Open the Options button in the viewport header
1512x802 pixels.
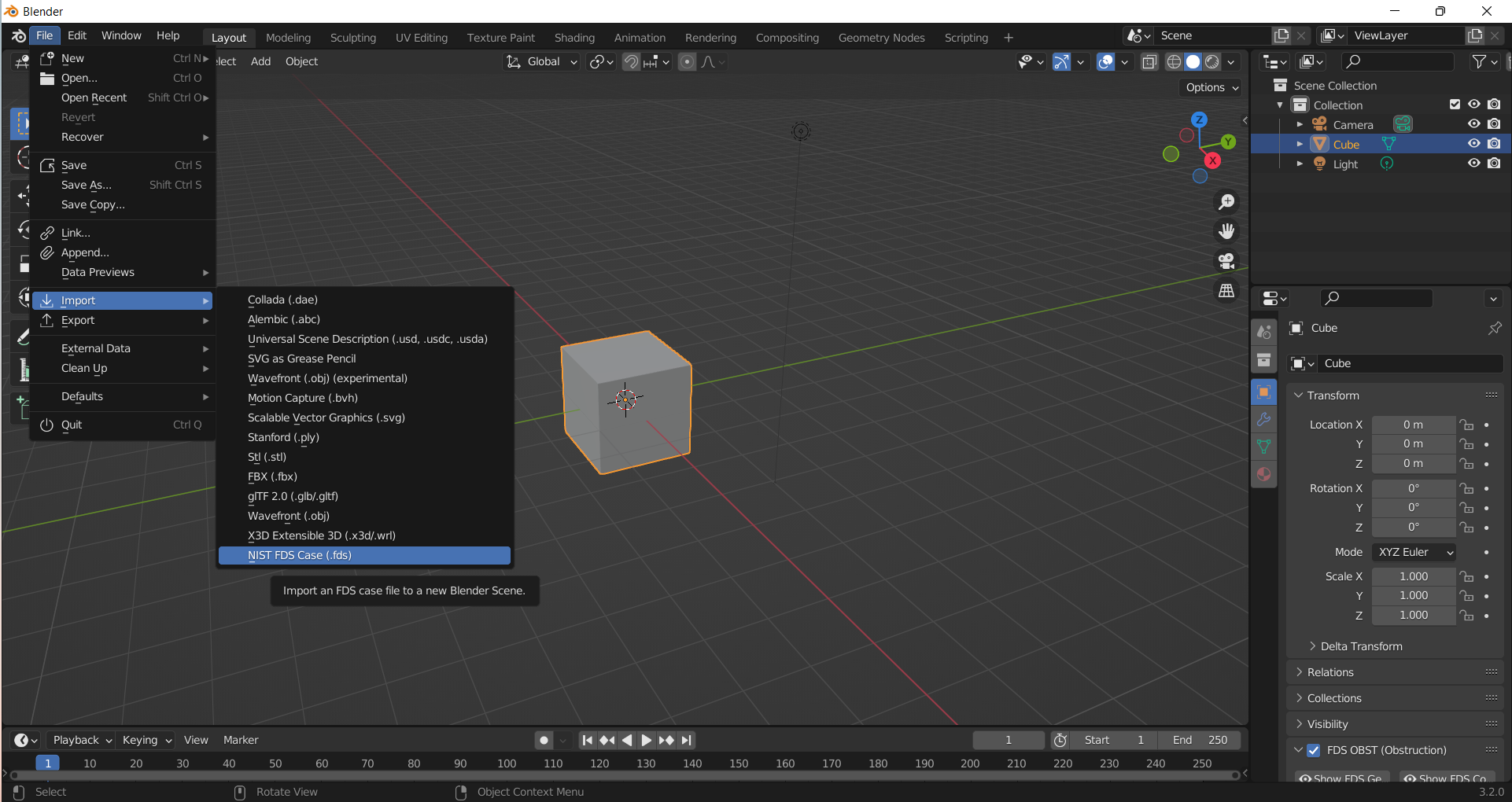coord(1209,87)
